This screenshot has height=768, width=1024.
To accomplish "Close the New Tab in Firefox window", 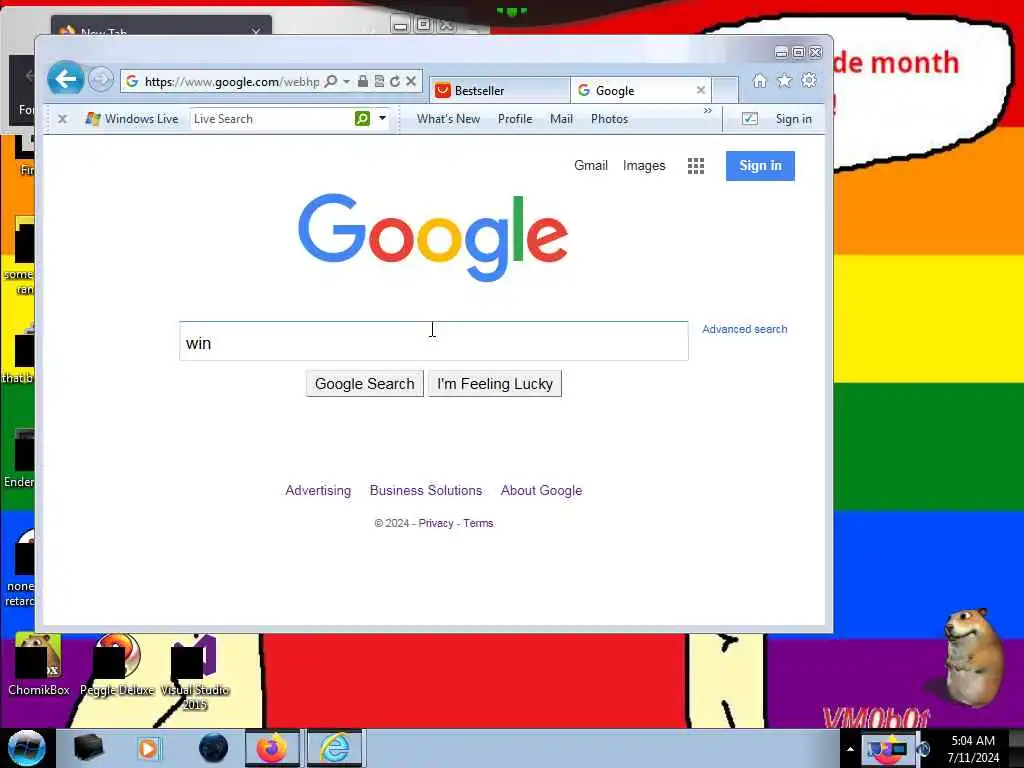I will pos(256,31).
